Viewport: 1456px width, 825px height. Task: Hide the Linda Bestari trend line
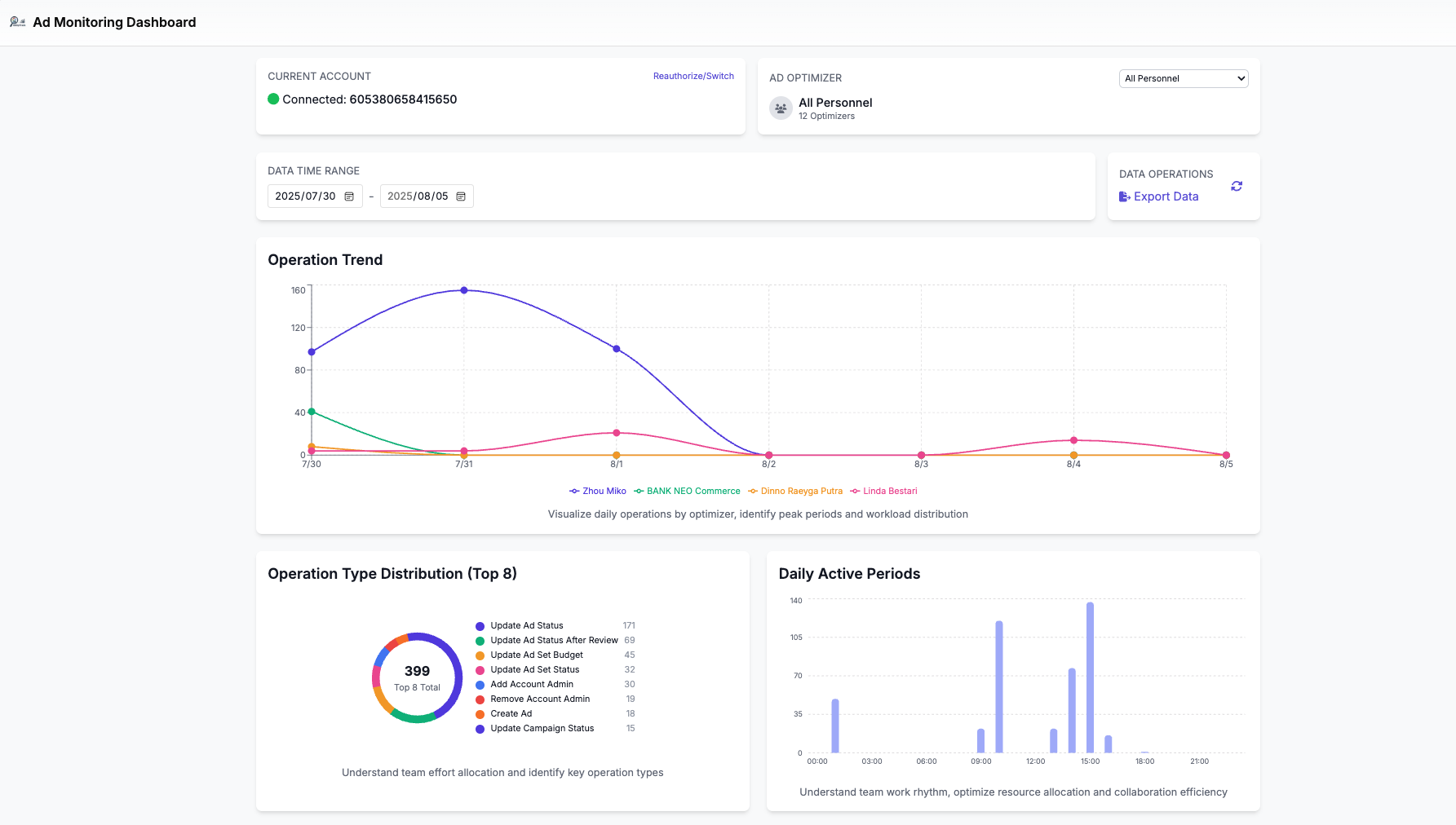coord(883,492)
